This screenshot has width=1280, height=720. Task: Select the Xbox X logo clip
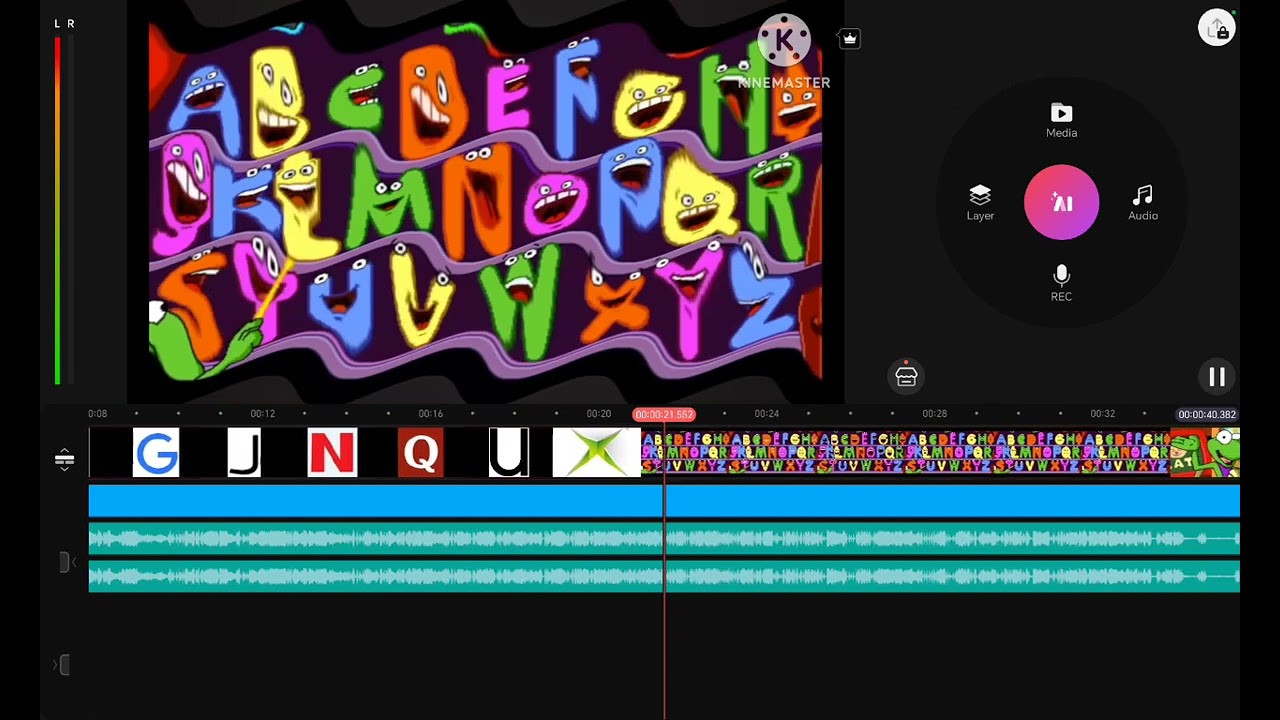point(596,452)
